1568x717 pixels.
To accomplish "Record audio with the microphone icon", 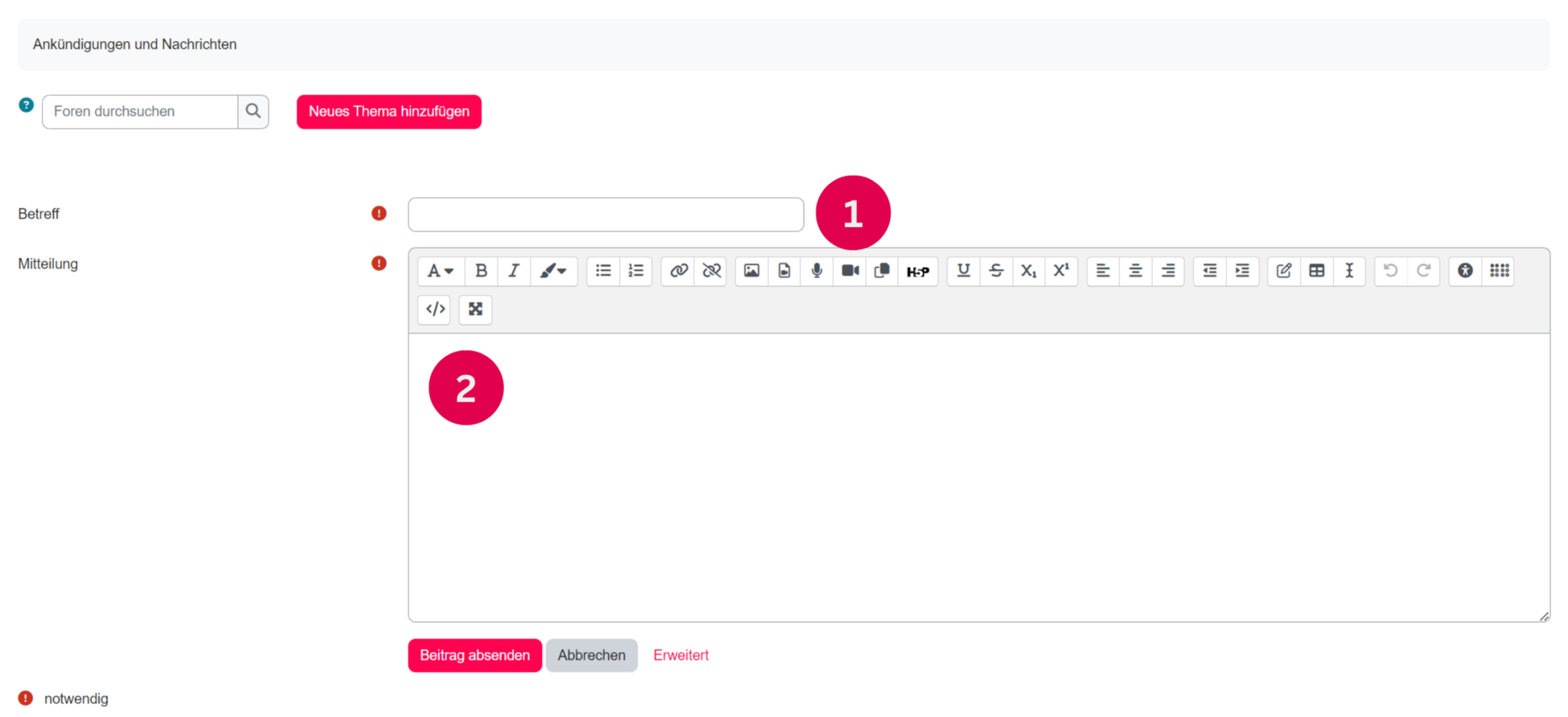I will [x=816, y=271].
